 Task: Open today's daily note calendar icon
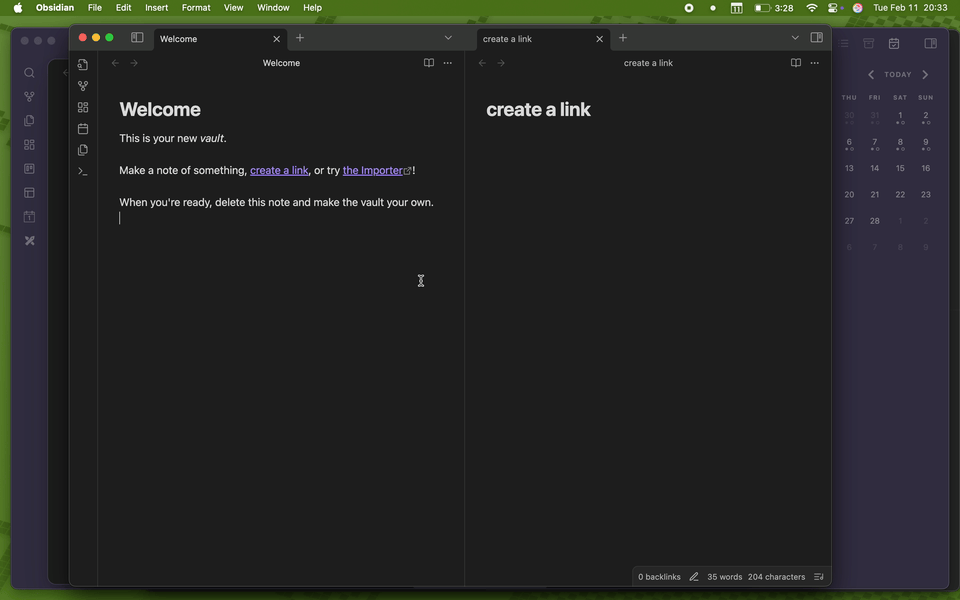click(x=83, y=129)
